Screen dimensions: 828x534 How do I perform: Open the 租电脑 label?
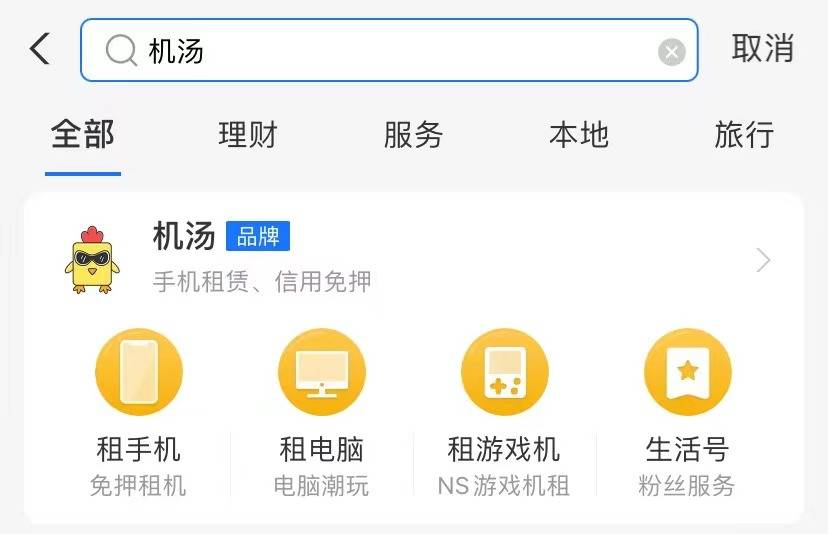(x=322, y=449)
